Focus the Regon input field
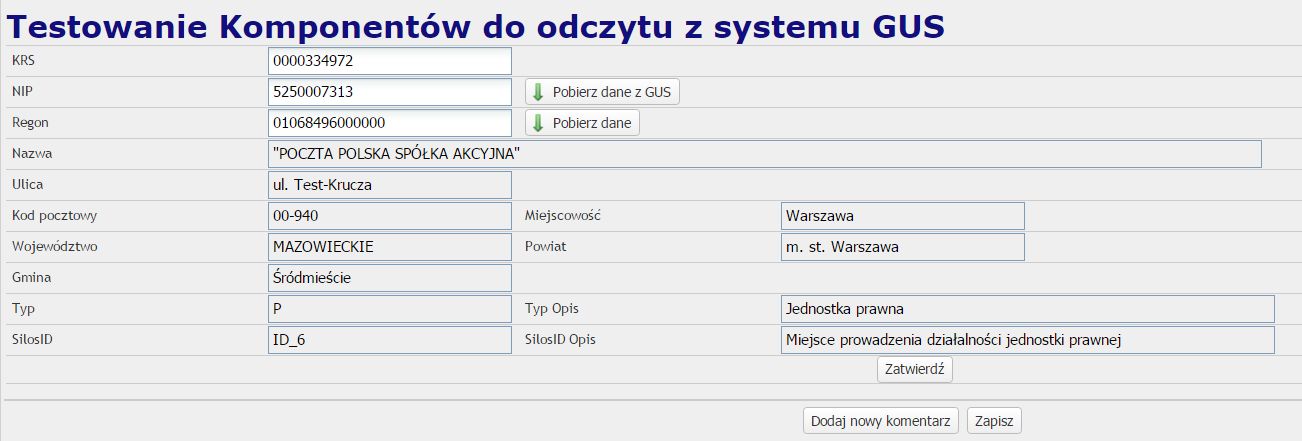Image resolution: width=1302 pixels, height=441 pixels. (x=390, y=123)
